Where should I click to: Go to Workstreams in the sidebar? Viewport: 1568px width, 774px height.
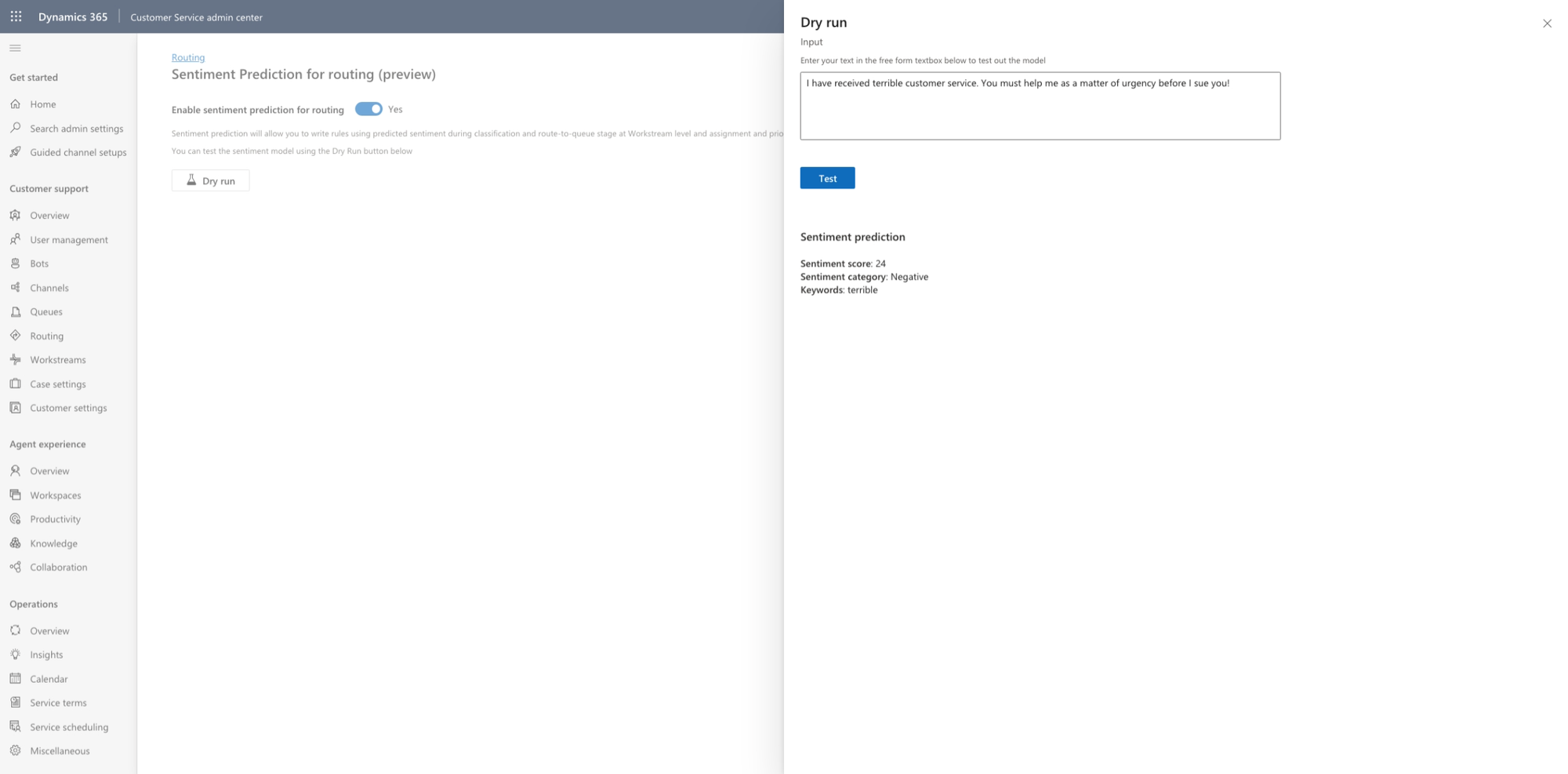[58, 360]
